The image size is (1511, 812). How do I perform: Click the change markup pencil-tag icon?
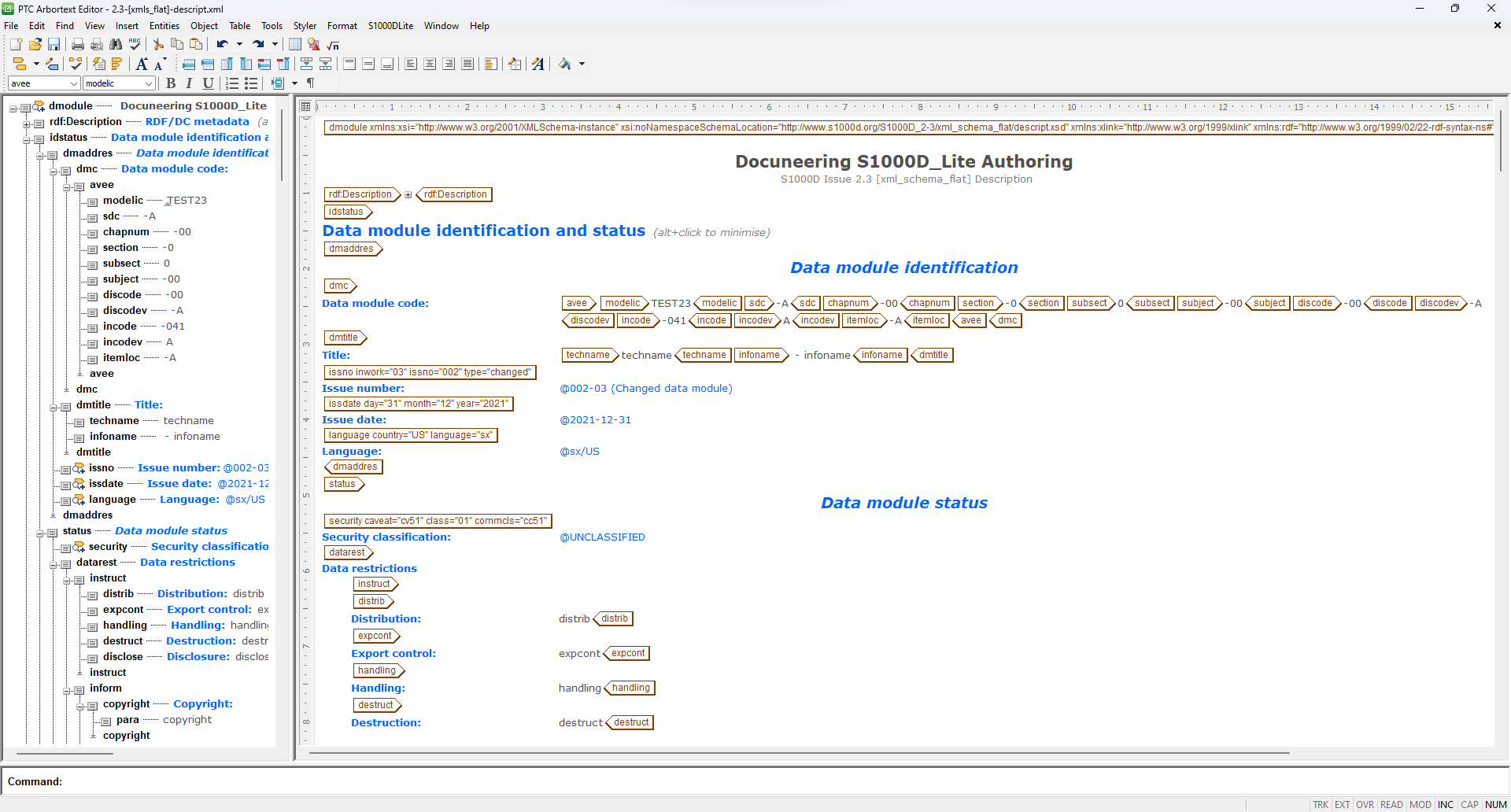click(x=52, y=64)
